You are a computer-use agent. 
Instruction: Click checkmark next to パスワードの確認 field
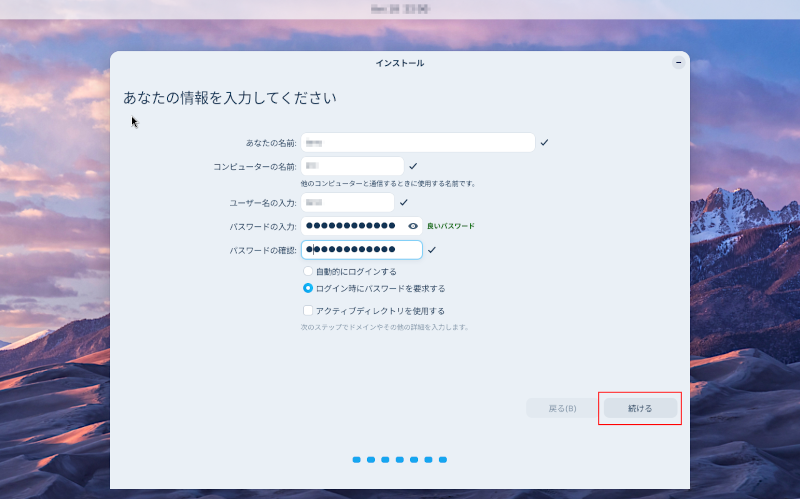[432, 250]
